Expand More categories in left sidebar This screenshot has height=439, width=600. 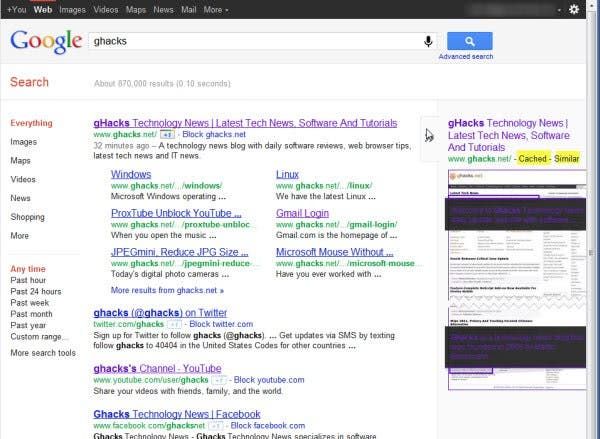(20, 236)
